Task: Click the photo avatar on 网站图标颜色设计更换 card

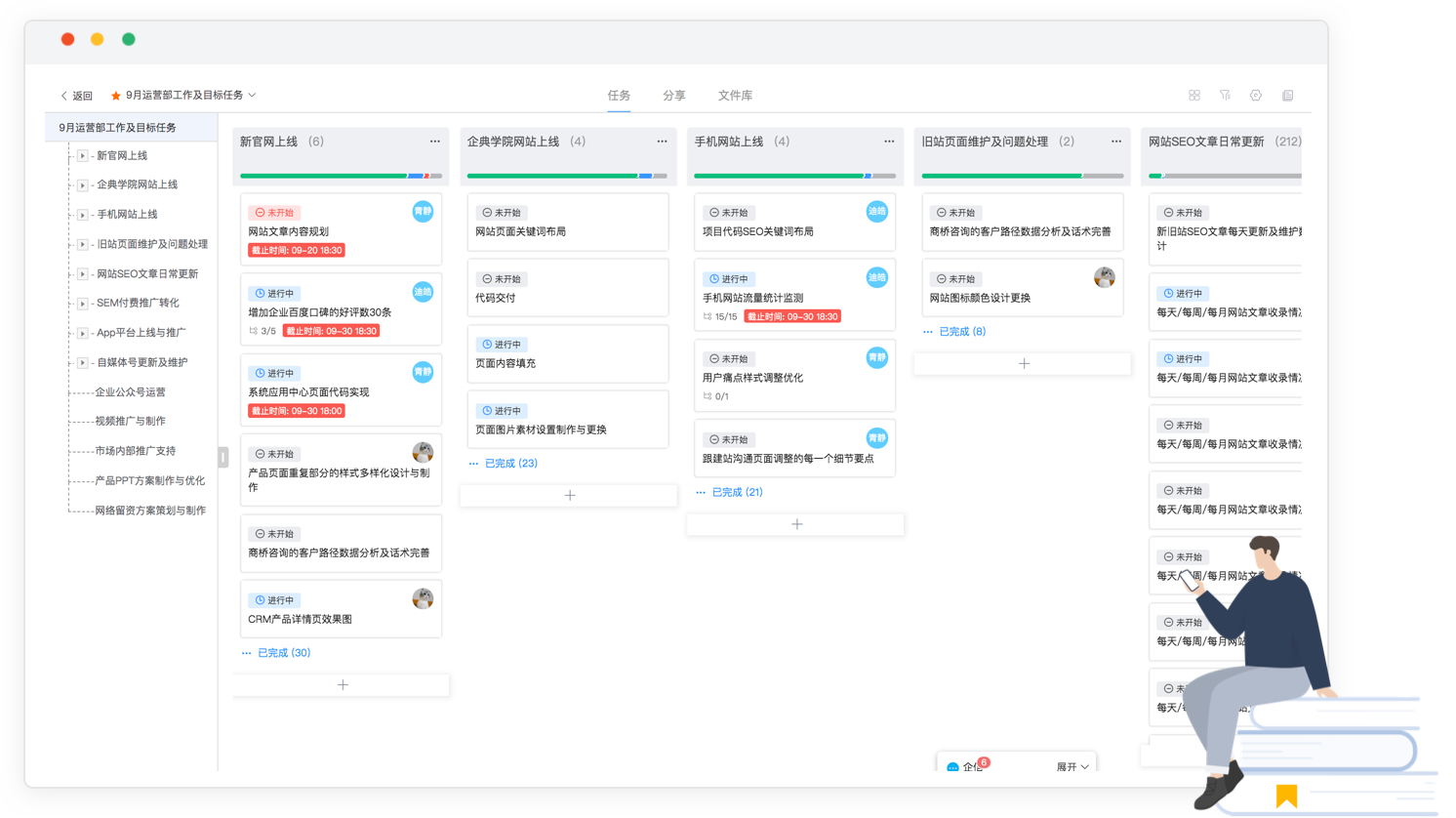Action: tap(1105, 277)
